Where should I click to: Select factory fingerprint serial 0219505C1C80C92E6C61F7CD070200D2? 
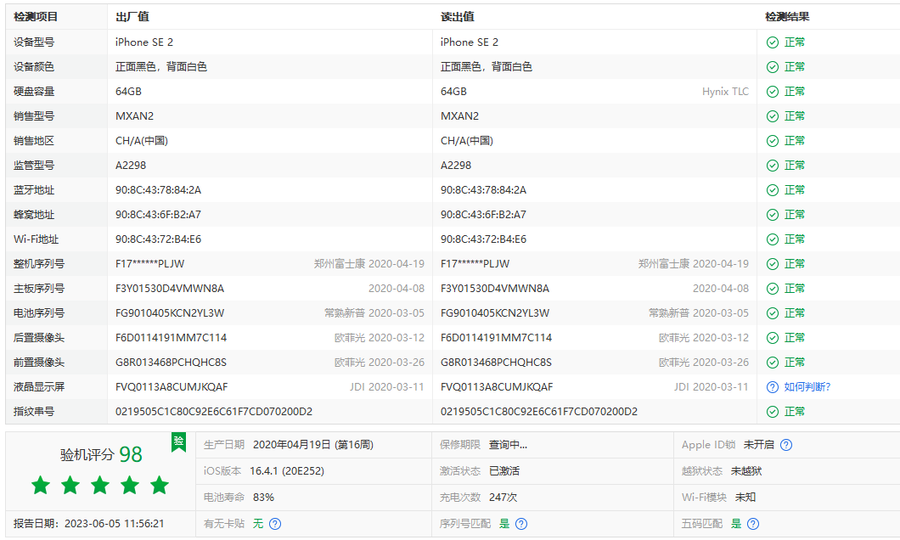pos(214,412)
